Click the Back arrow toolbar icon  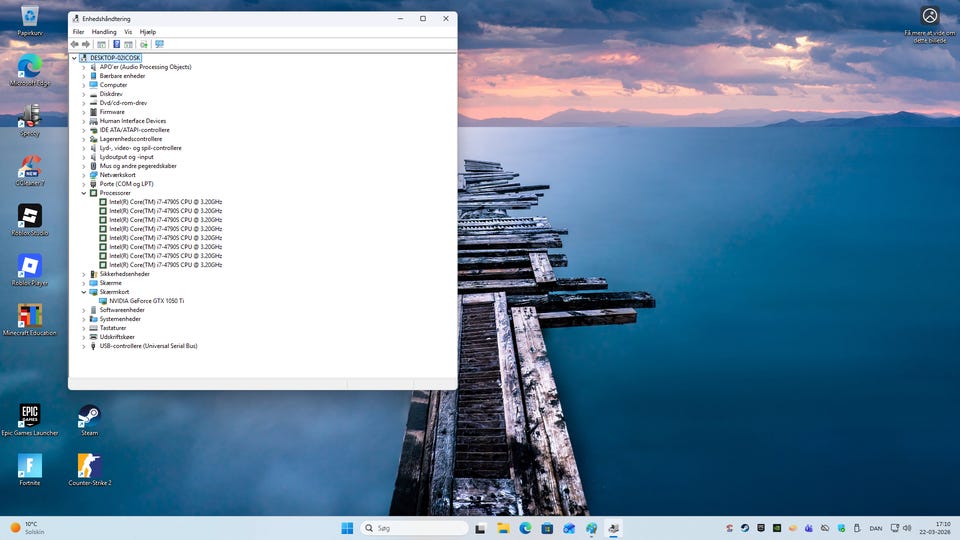[x=75, y=44]
